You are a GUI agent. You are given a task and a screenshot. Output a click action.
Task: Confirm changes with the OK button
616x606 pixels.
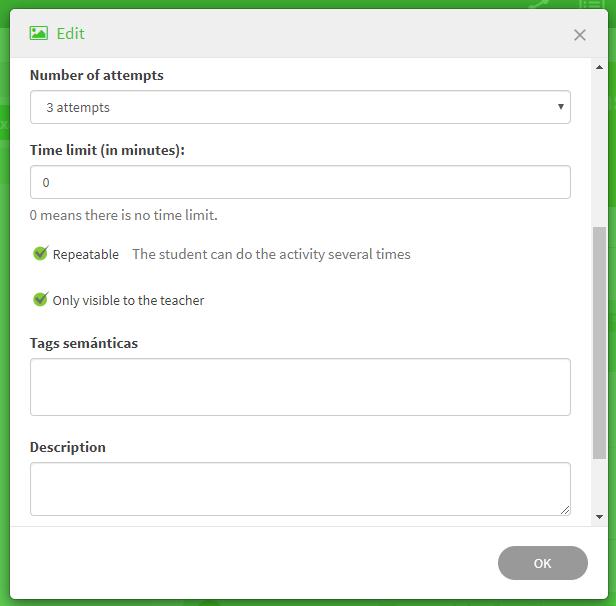pyautogui.click(x=542, y=563)
